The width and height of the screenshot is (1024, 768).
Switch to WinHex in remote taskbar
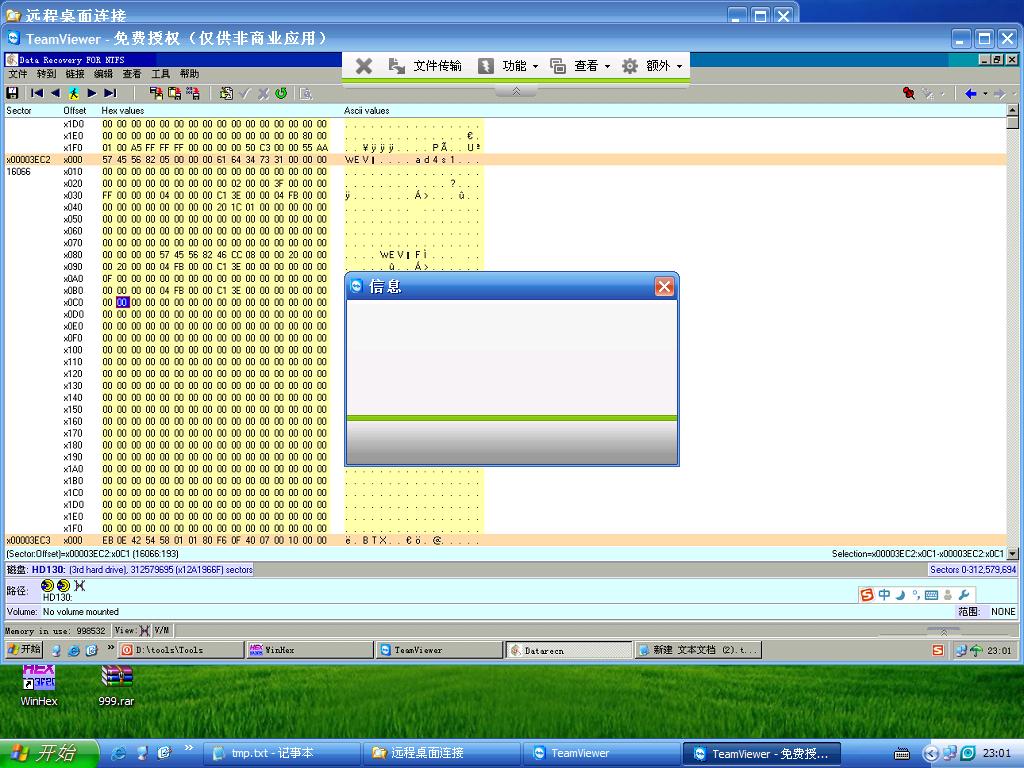308,650
